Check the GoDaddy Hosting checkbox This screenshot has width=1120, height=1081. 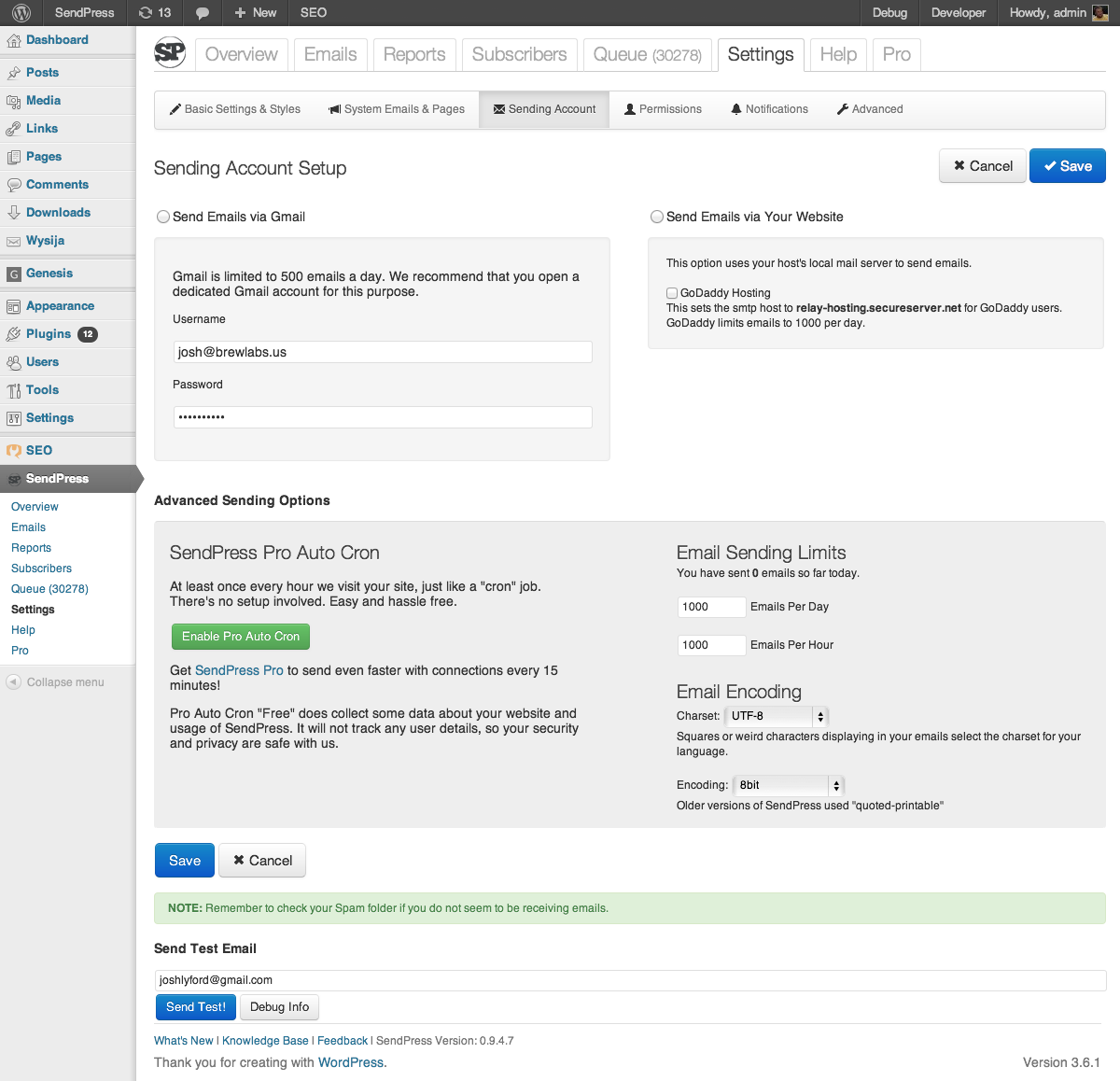click(x=672, y=293)
